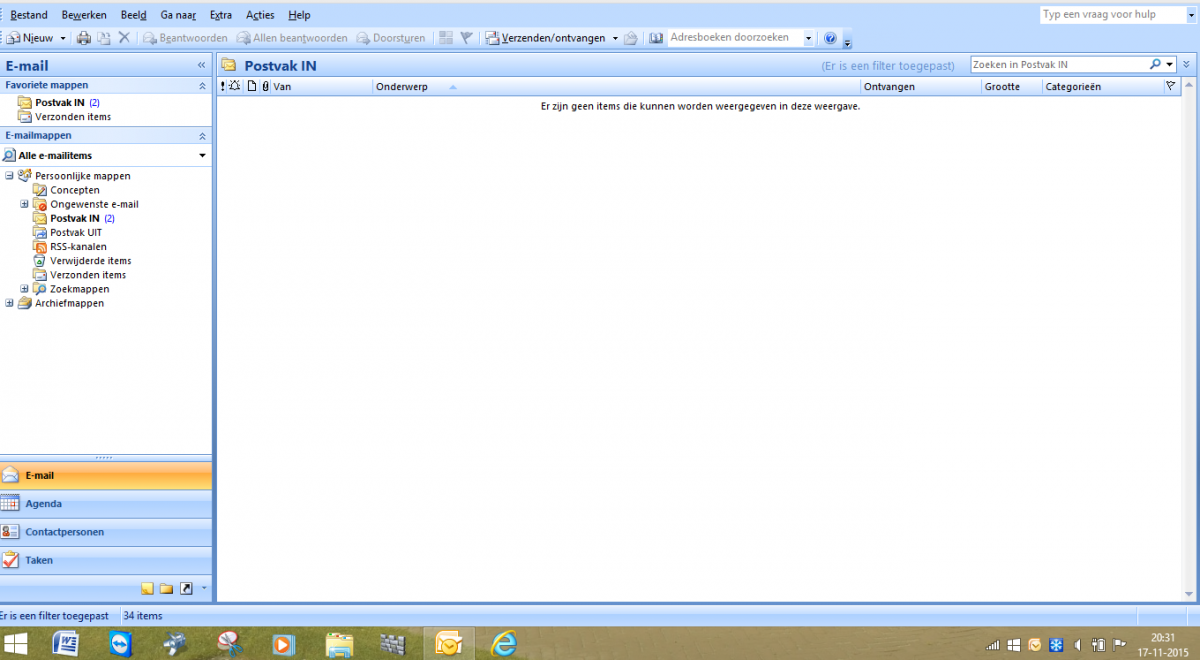Collapse the Persoonlijke mappen tree node

pyautogui.click(x=9, y=176)
